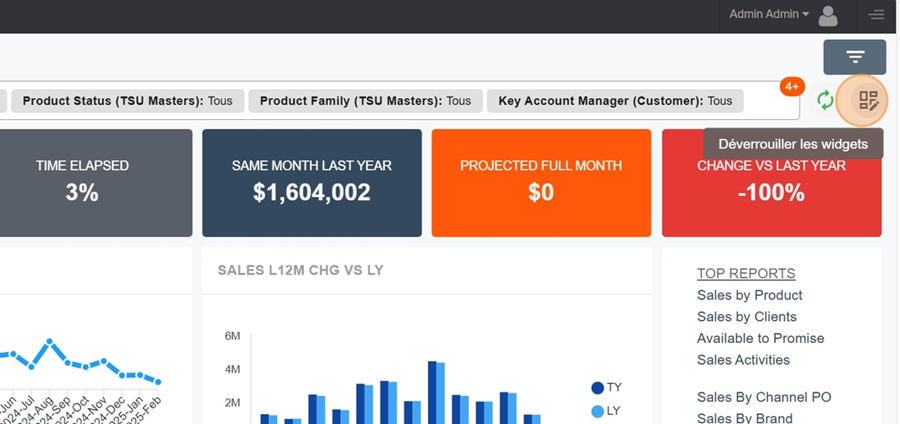Image resolution: width=900 pixels, height=424 pixels.
Task: Click the 4+ filters badge
Action: click(x=792, y=87)
